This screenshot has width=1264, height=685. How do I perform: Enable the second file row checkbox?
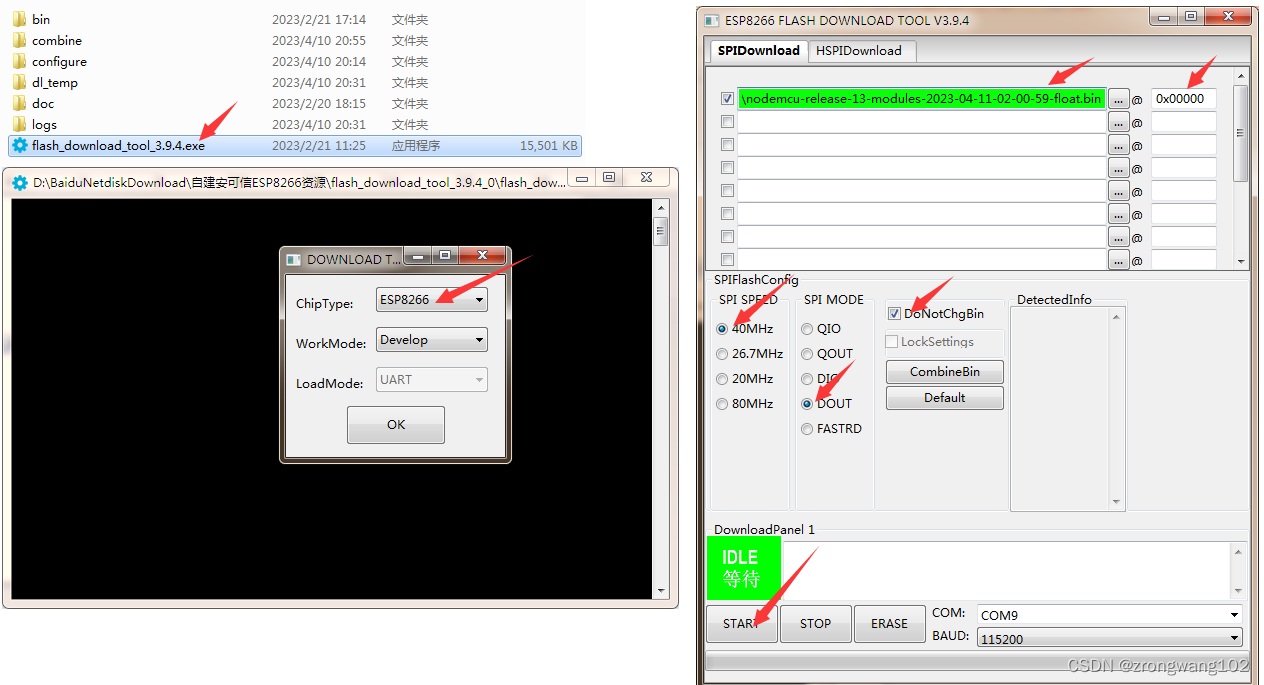(727, 122)
